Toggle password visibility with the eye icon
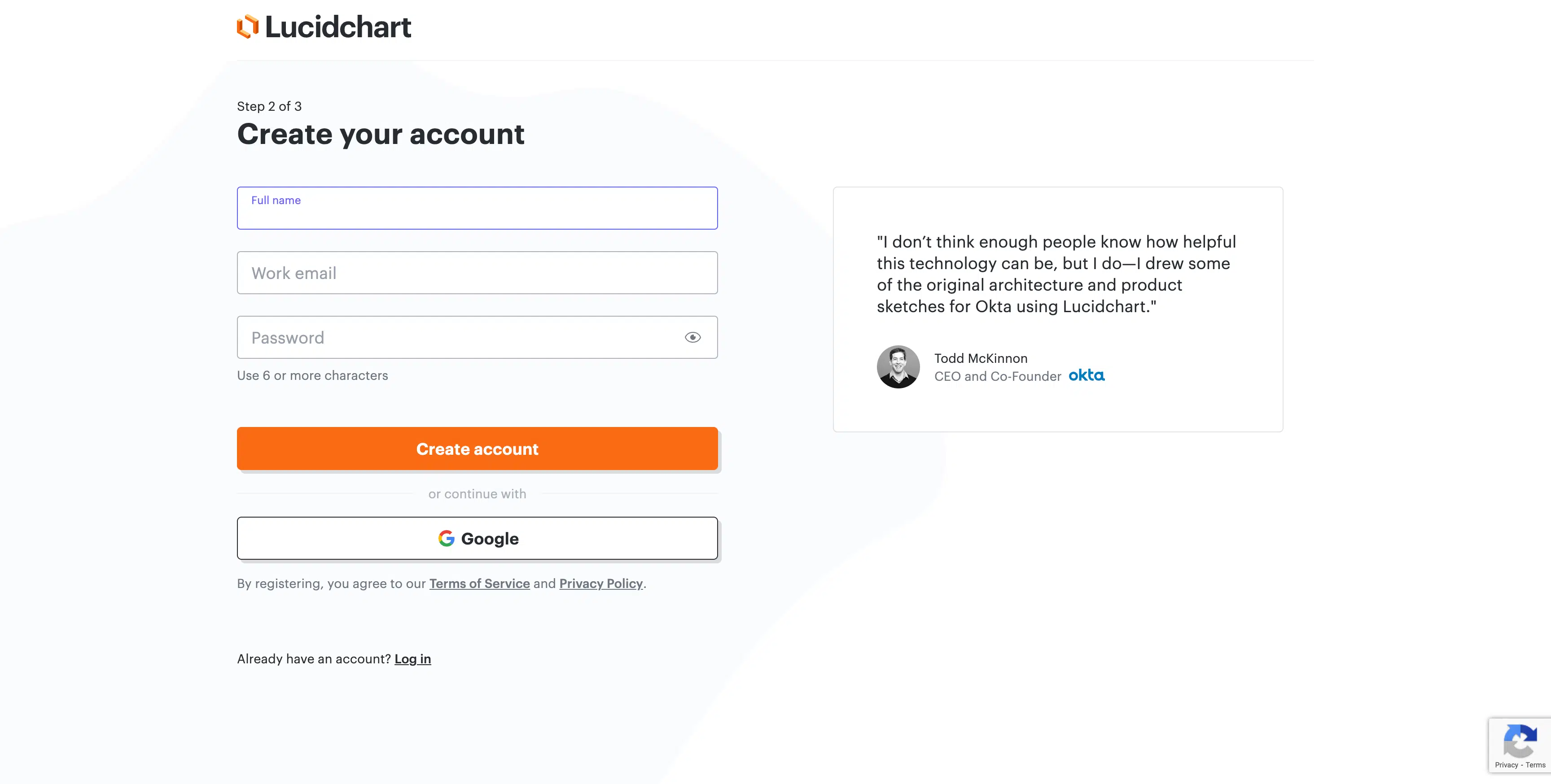 (x=692, y=338)
